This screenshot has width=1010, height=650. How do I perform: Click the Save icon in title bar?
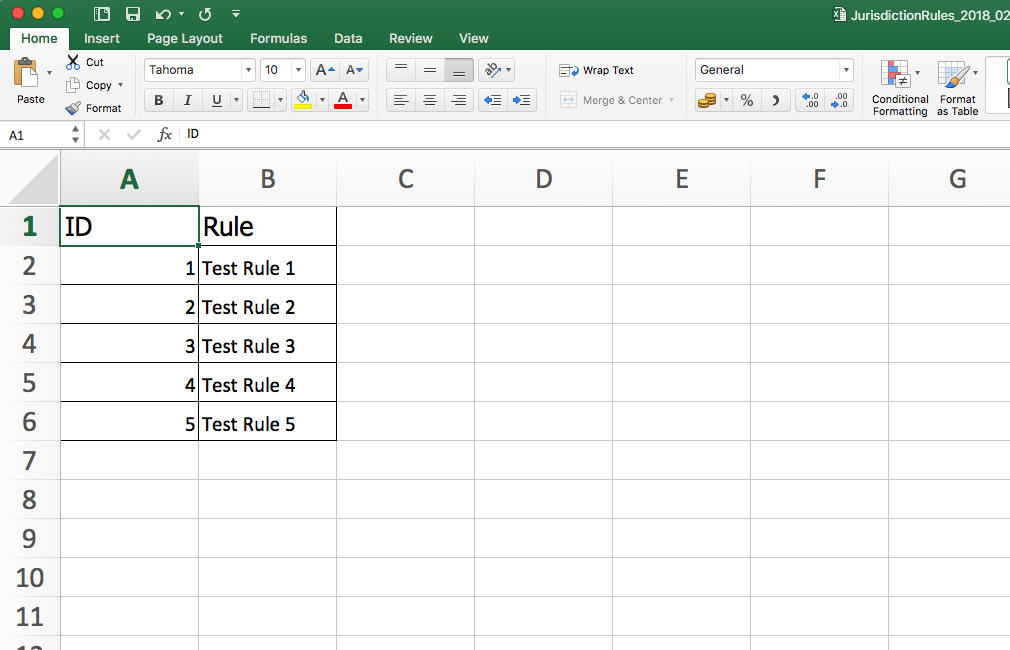click(133, 14)
